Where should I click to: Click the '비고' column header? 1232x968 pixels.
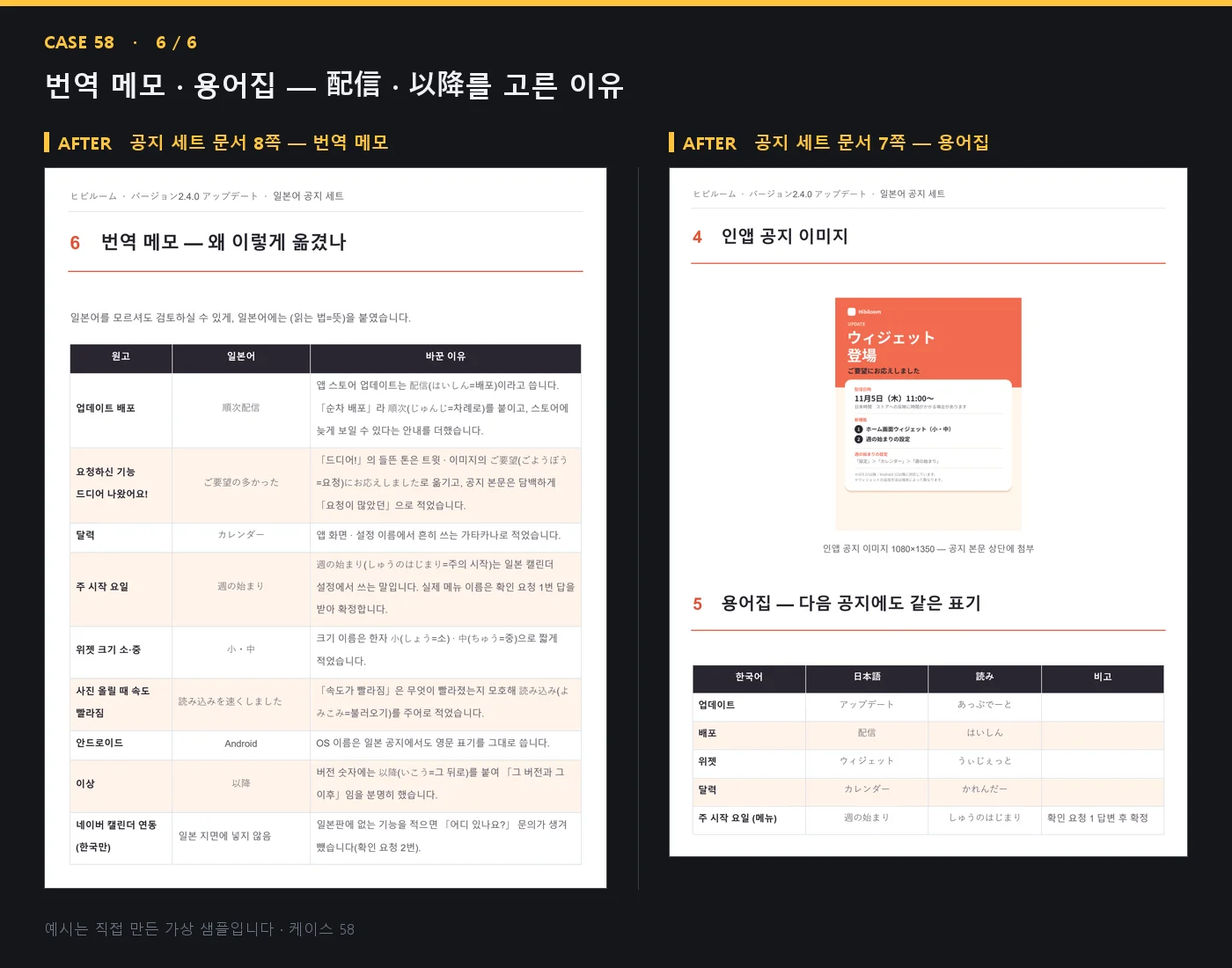tap(1103, 677)
